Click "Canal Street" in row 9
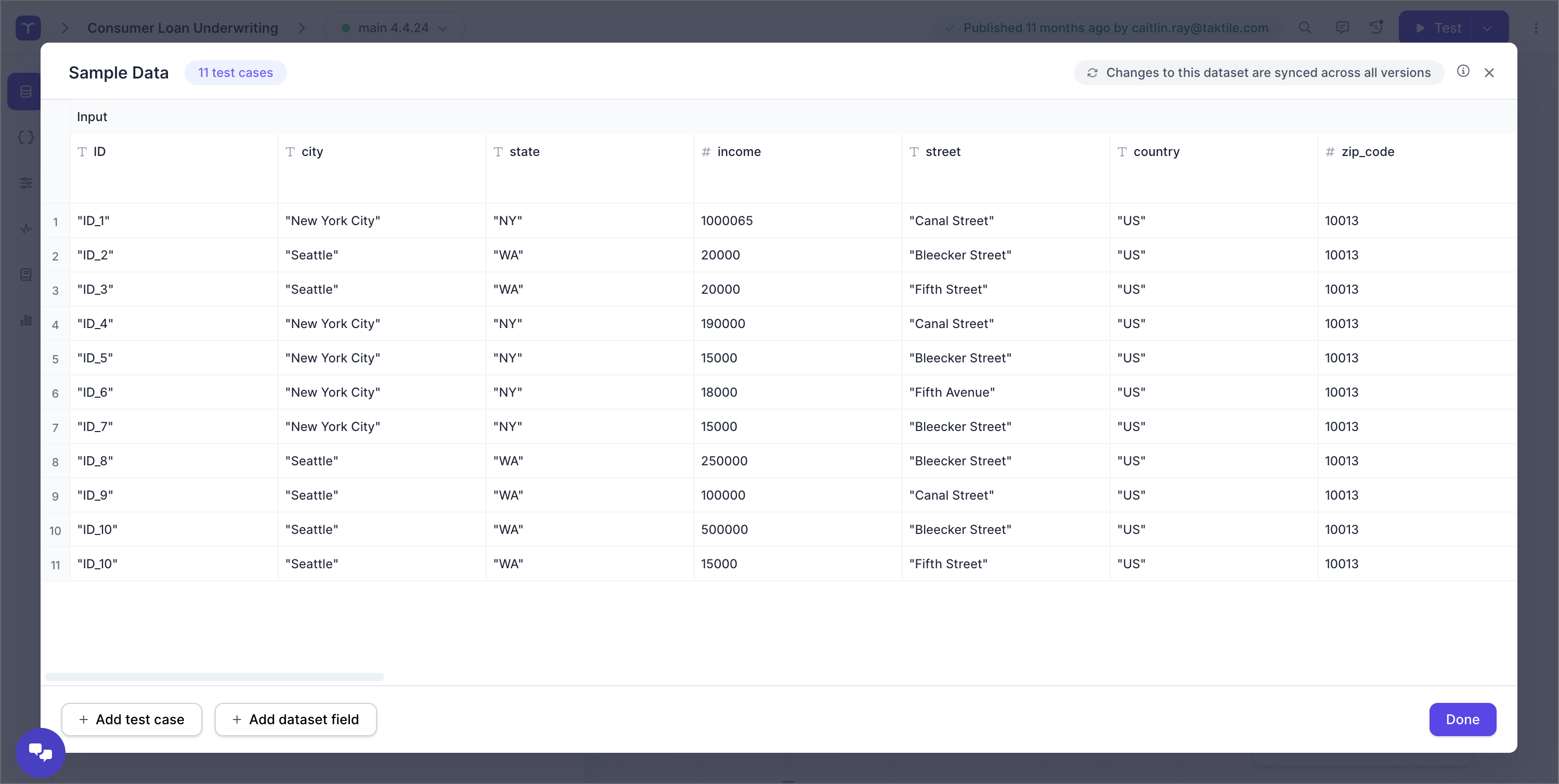 pyautogui.click(x=1006, y=495)
